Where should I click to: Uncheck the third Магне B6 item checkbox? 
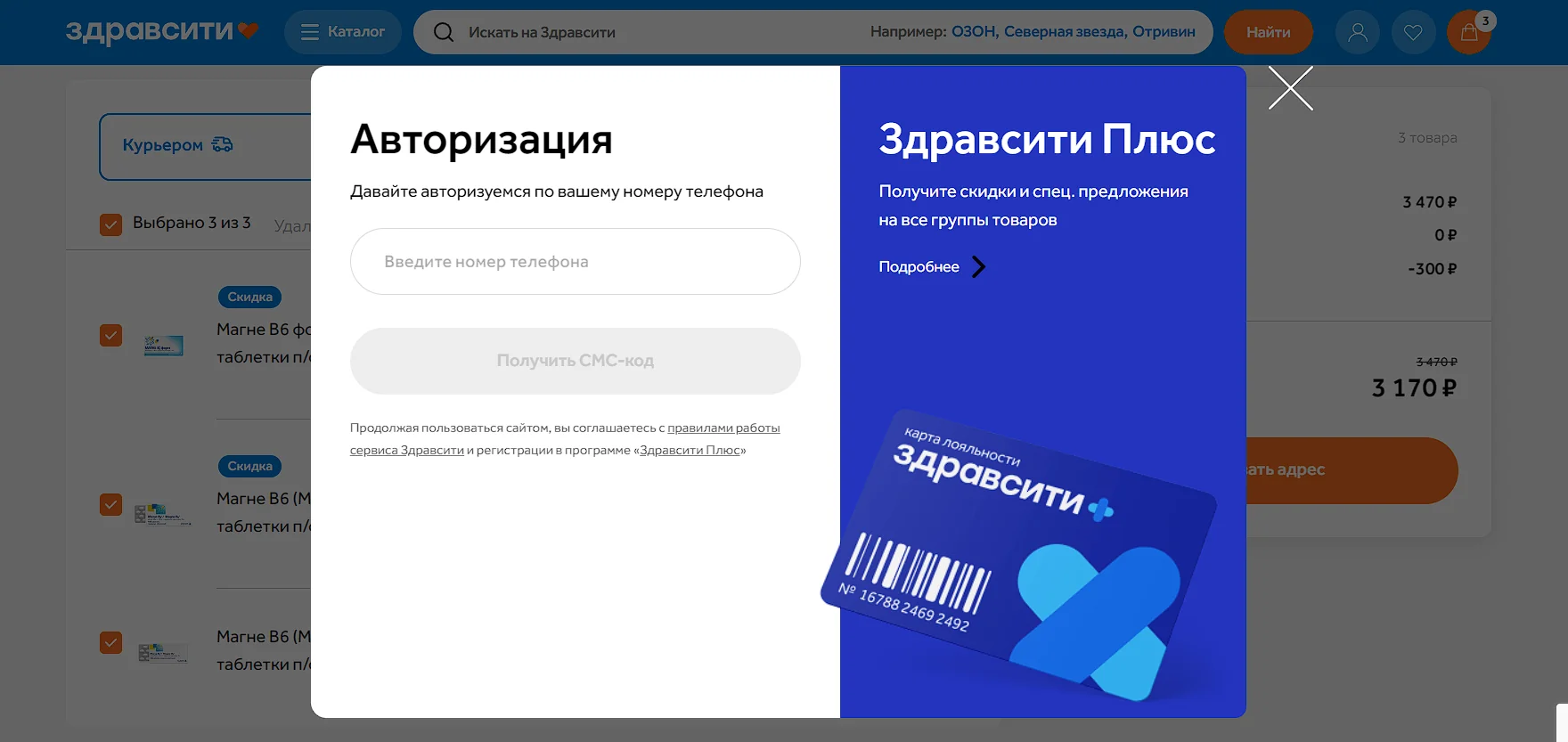110,642
